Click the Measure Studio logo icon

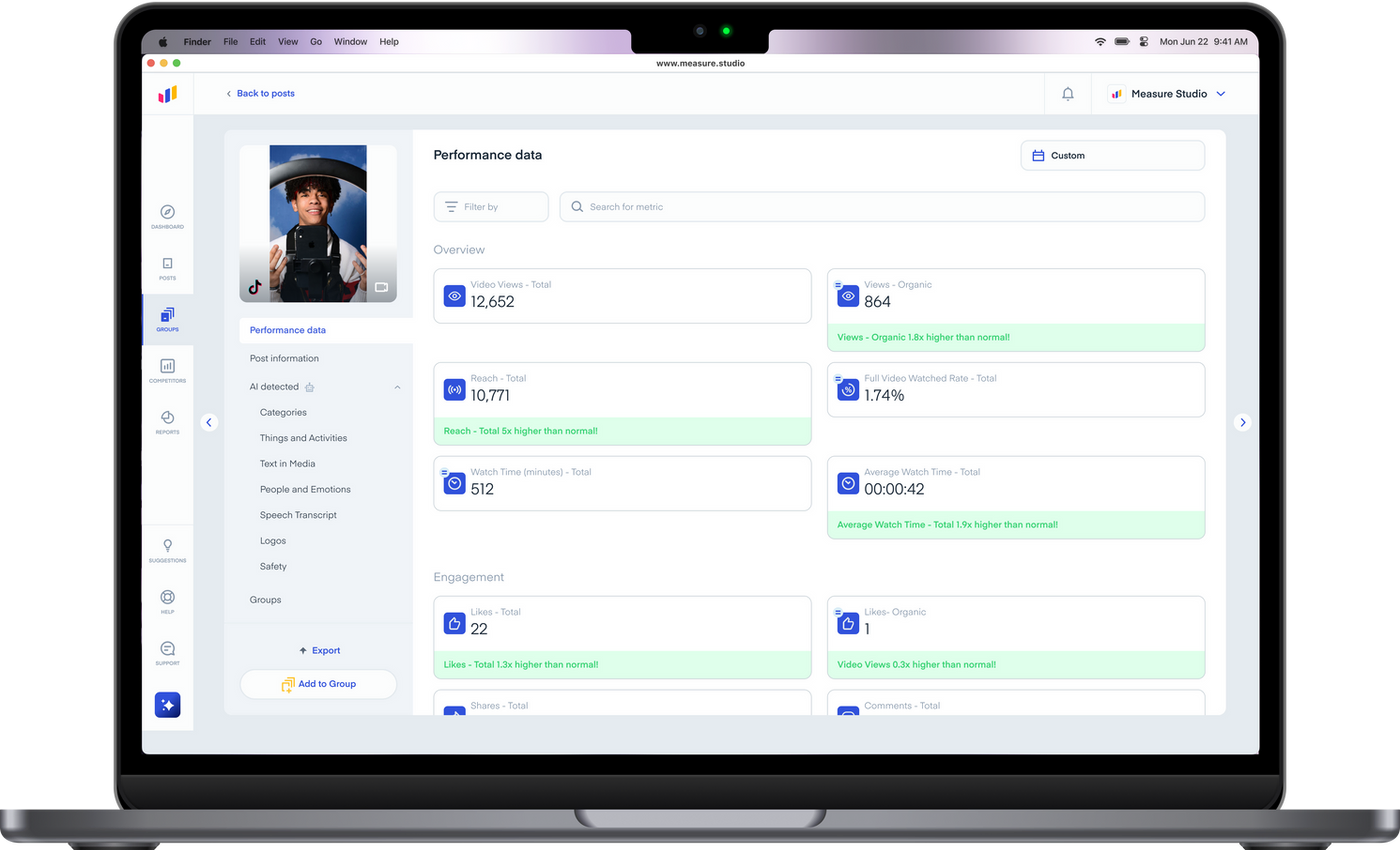point(167,94)
